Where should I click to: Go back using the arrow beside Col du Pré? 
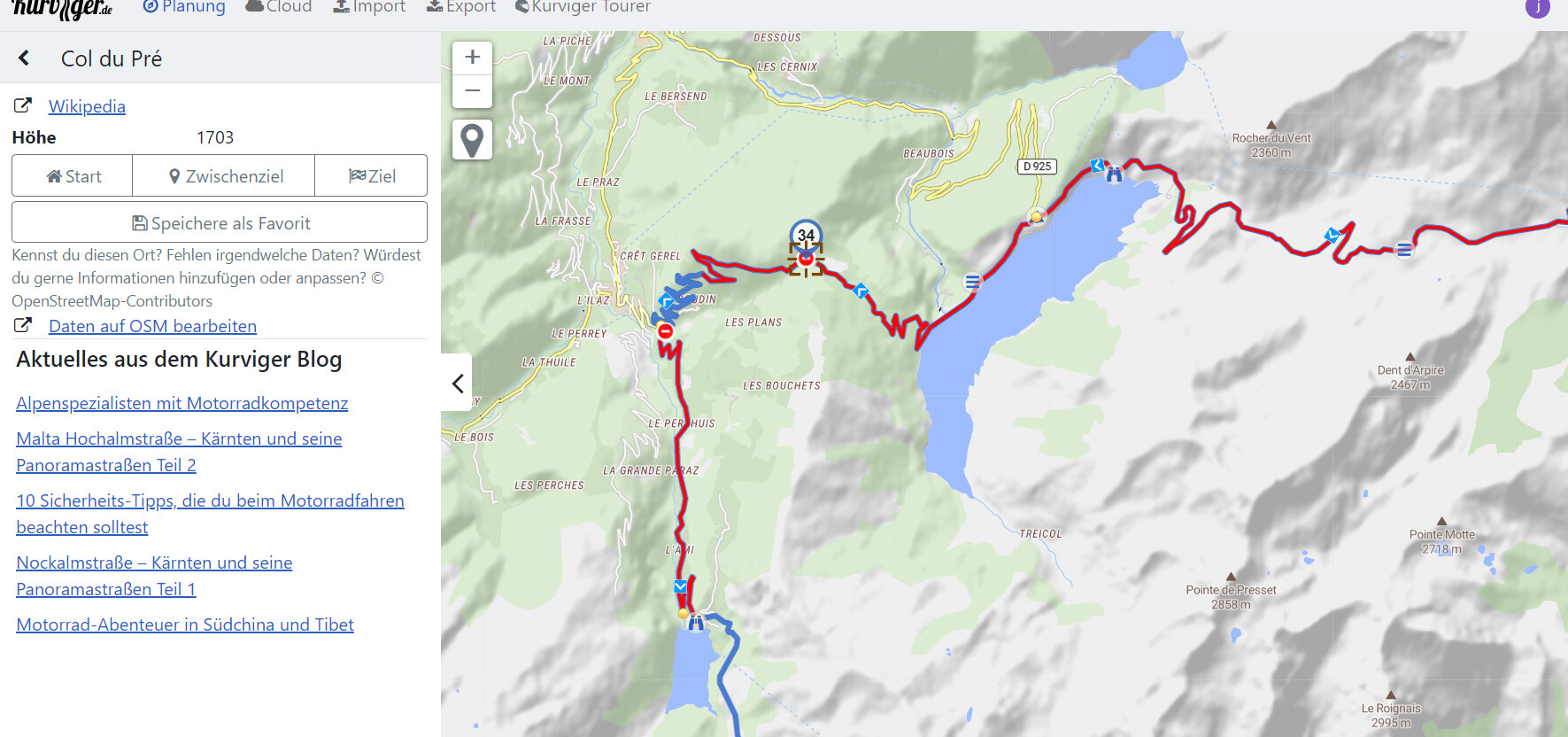pyautogui.click(x=24, y=58)
